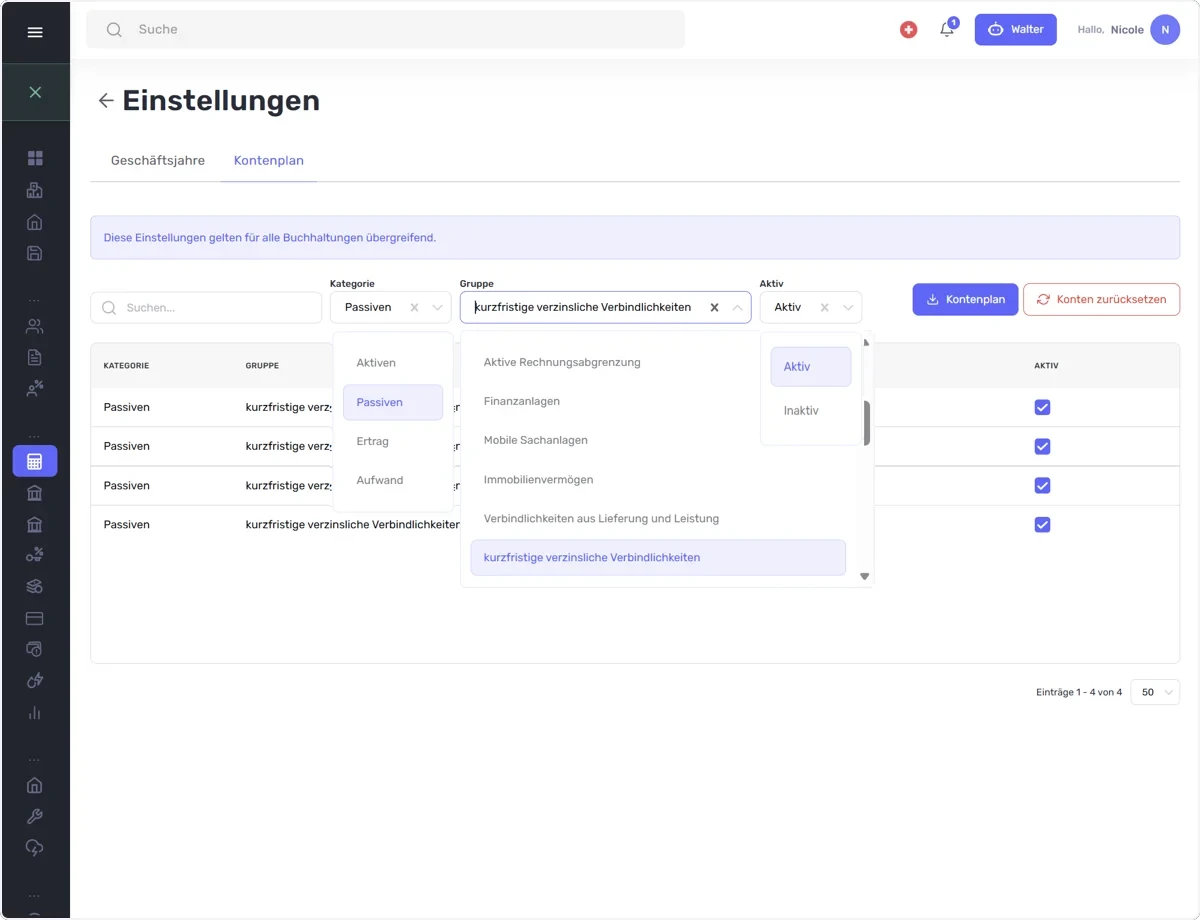Screen dimensions: 1200x920
Task: Open the bar chart icon in sidebar
Action: tap(35, 713)
